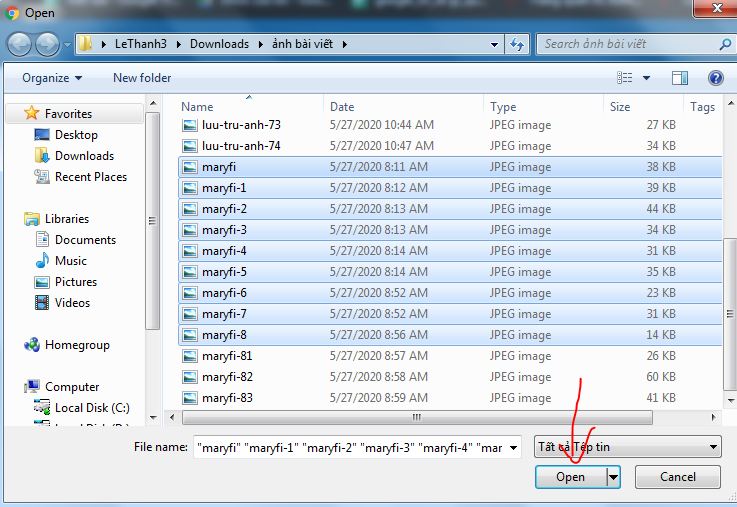Image resolution: width=737 pixels, height=507 pixels.
Task: Click the Favorites star icon
Action: (x=31, y=113)
